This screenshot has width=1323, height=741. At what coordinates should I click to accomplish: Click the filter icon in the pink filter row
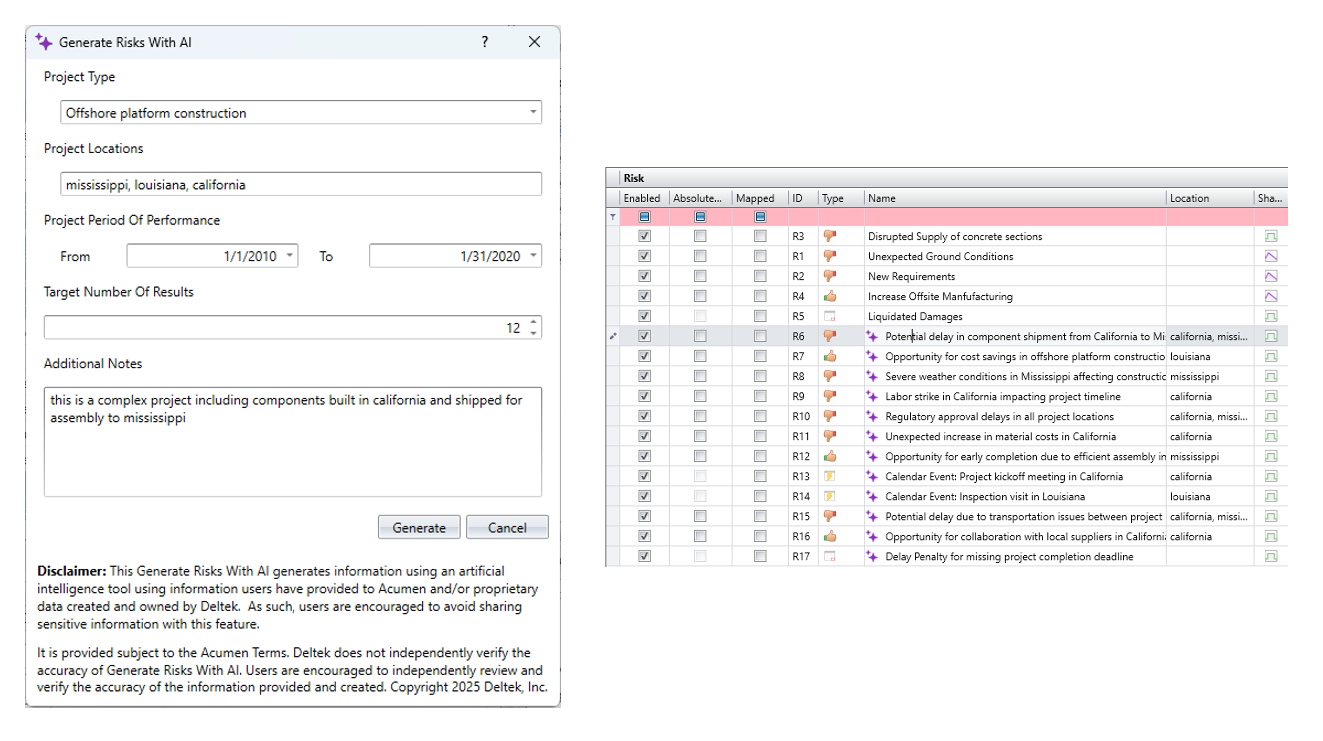[613, 217]
